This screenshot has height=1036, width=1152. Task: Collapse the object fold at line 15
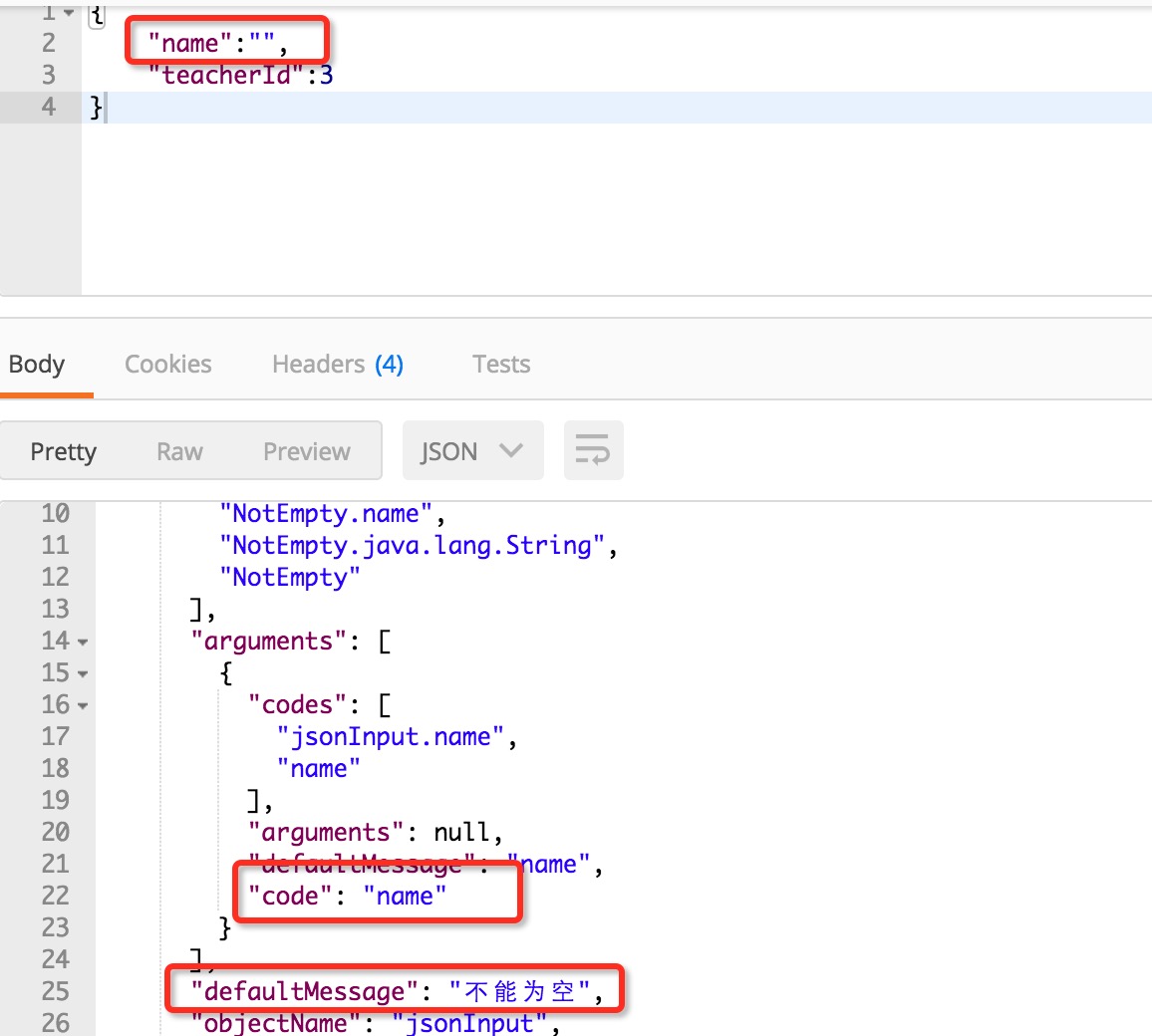[x=83, y=674]
